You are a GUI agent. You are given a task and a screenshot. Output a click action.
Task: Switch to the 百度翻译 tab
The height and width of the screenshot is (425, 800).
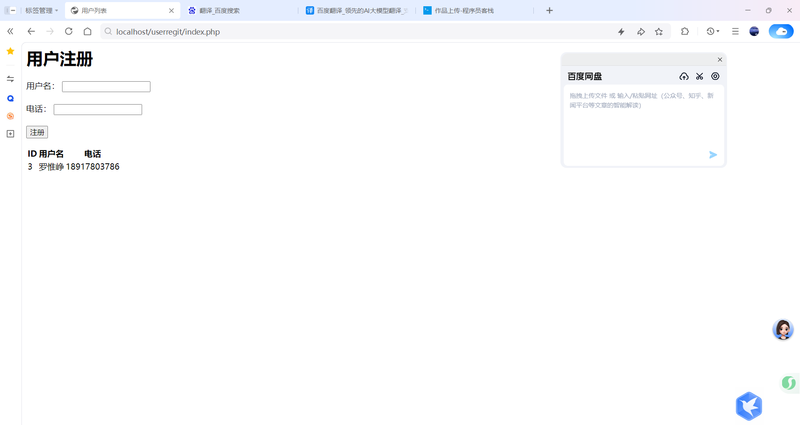356,10
